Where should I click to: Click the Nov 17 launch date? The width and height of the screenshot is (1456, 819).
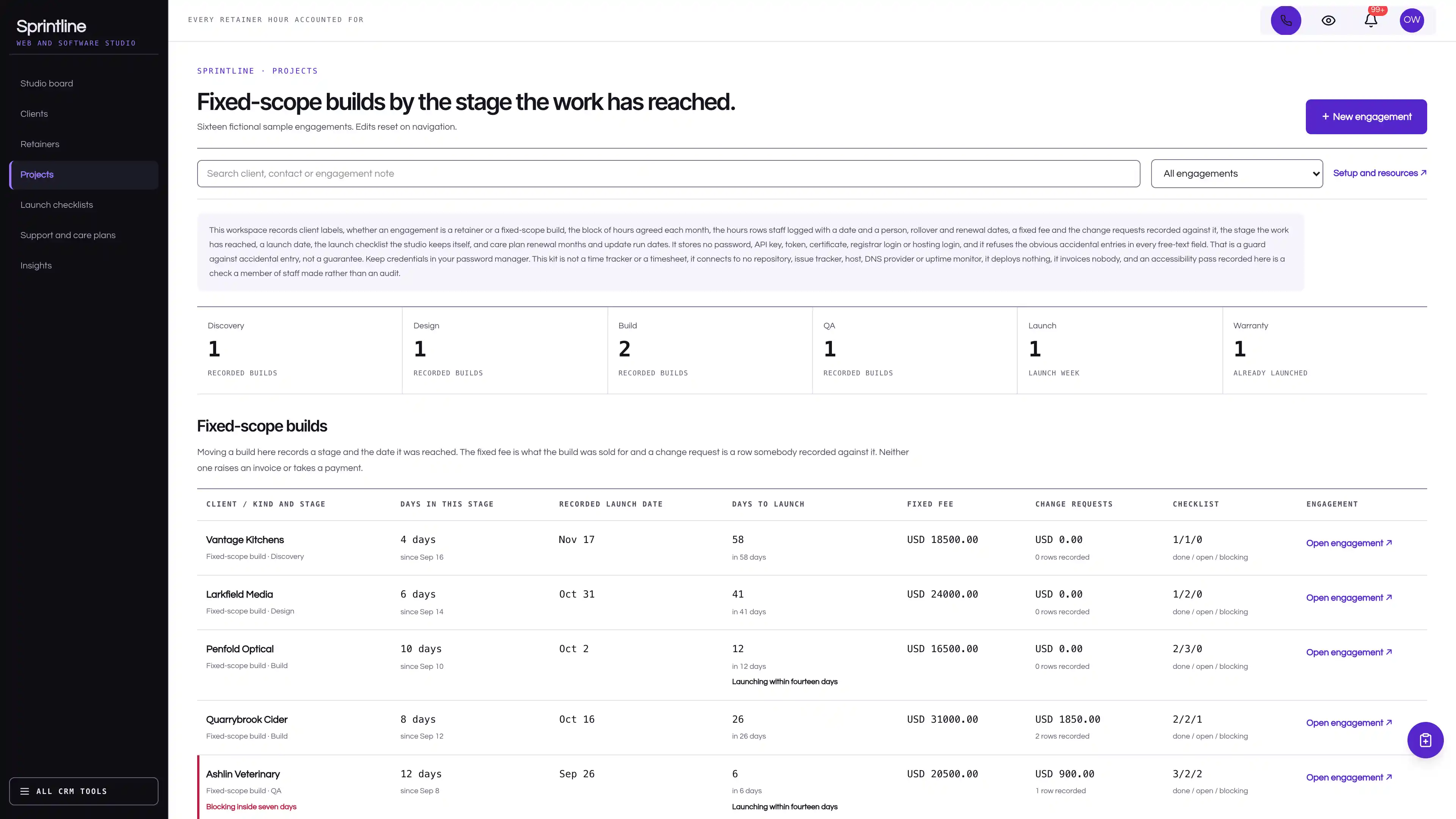(x=576, y=540)
